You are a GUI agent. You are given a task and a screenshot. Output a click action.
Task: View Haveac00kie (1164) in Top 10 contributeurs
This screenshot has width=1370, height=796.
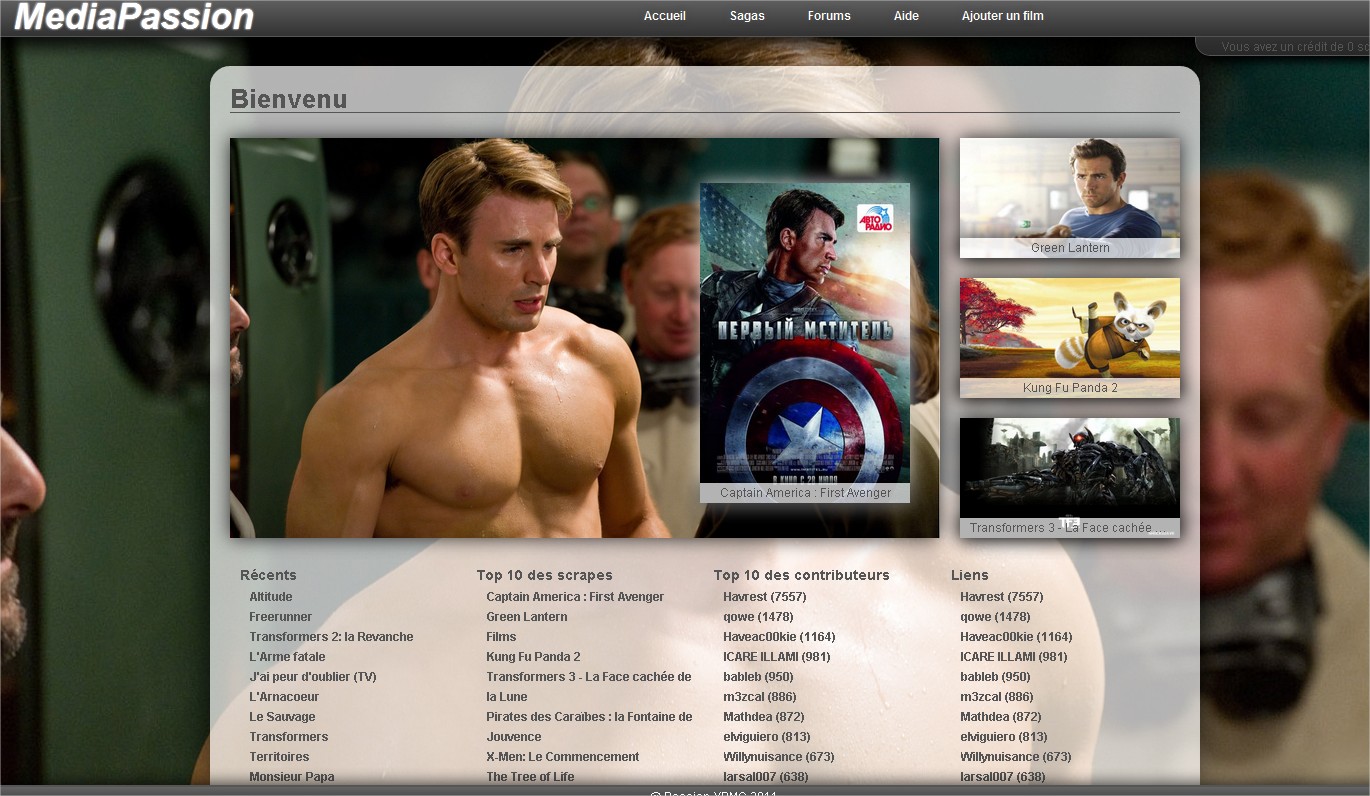(x=779, y=637)
